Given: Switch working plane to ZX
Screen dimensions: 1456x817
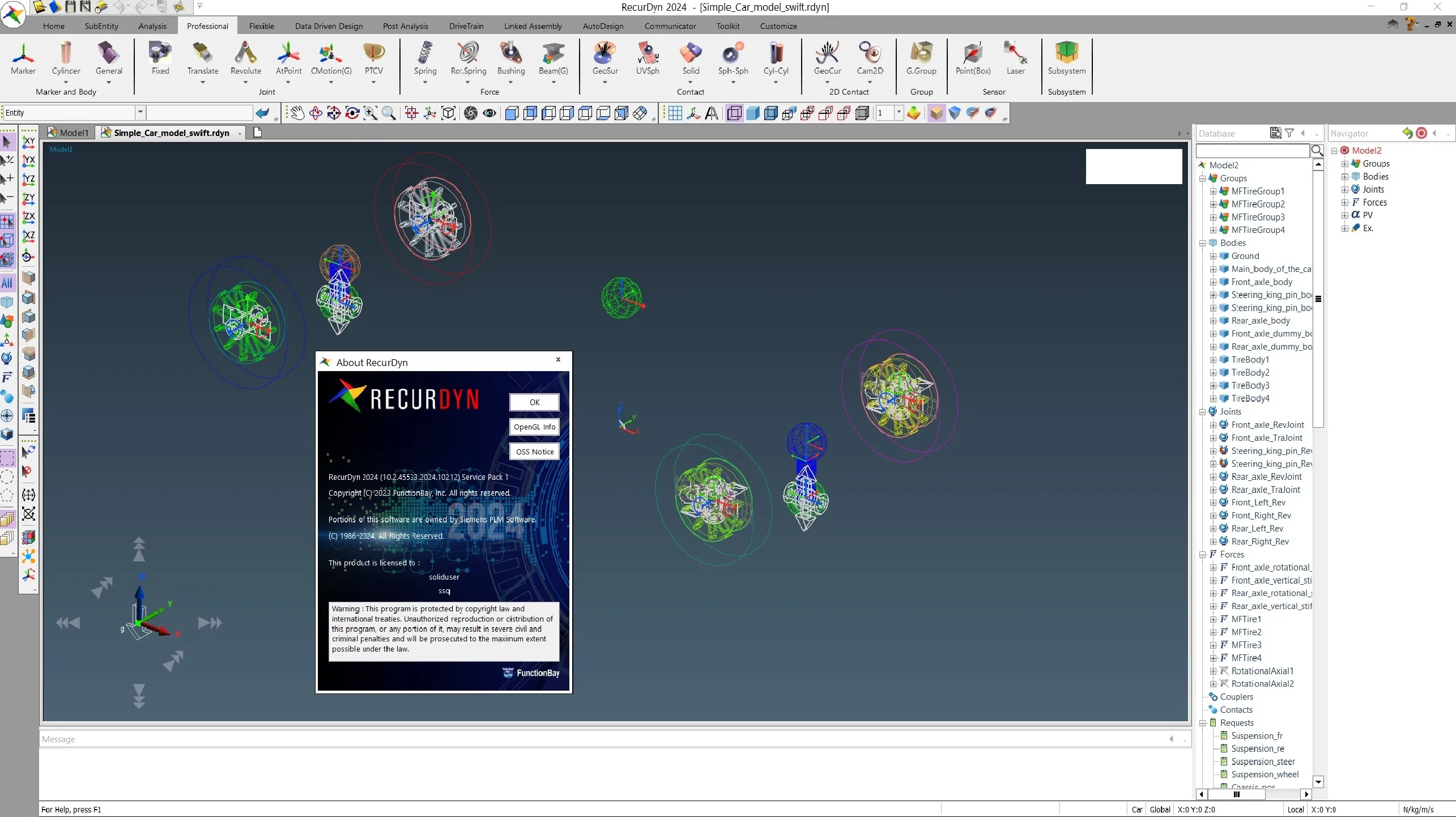Looking at the screenshot, I should pos(28,217).
